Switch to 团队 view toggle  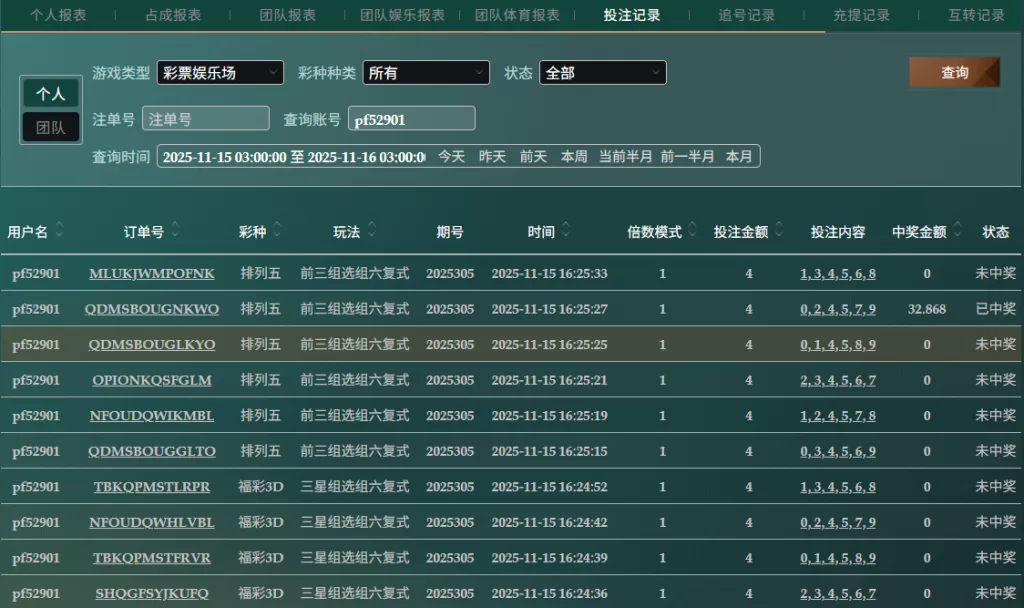[51, 127]
